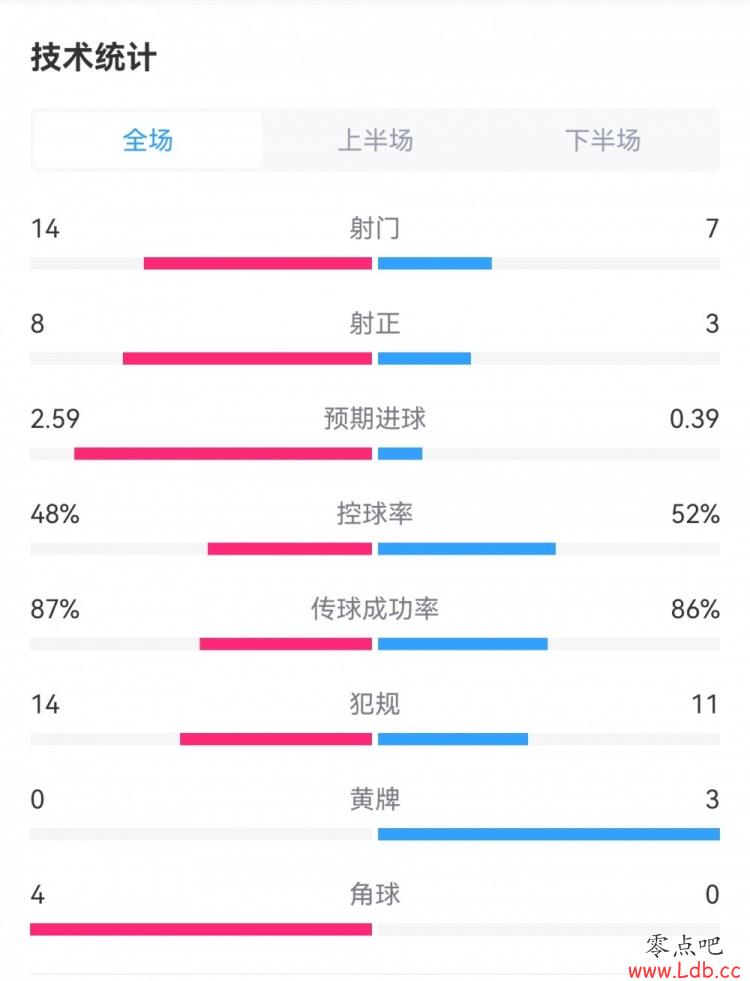Click the blue 黄牌 bar
The image size is (750, 981).
(549, 834)
